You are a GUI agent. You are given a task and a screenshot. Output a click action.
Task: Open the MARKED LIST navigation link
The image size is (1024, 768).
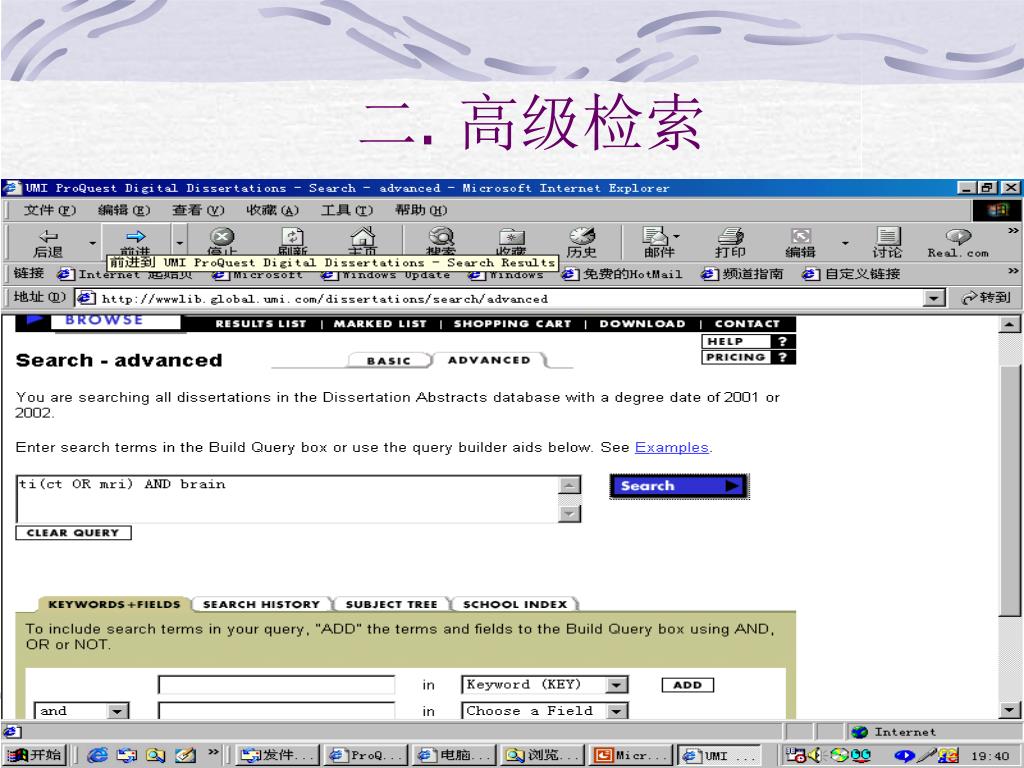point(380,323)
